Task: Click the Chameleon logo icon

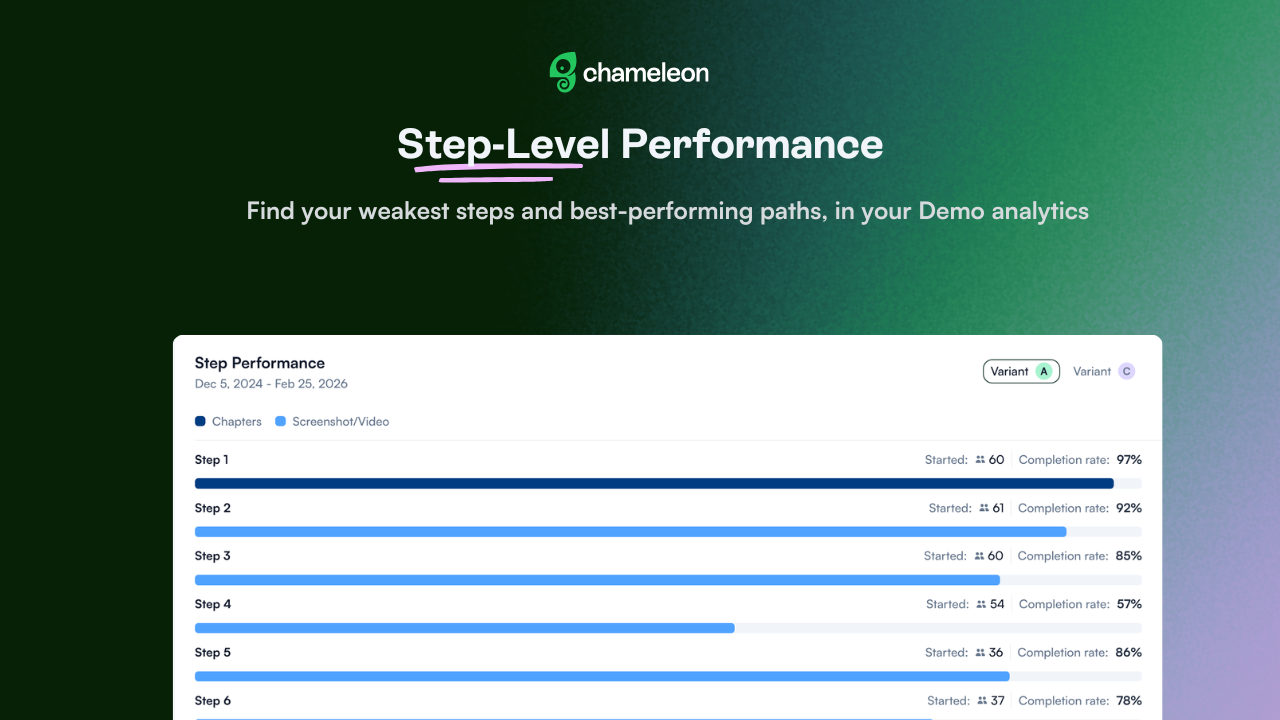Action: (564, 72)
